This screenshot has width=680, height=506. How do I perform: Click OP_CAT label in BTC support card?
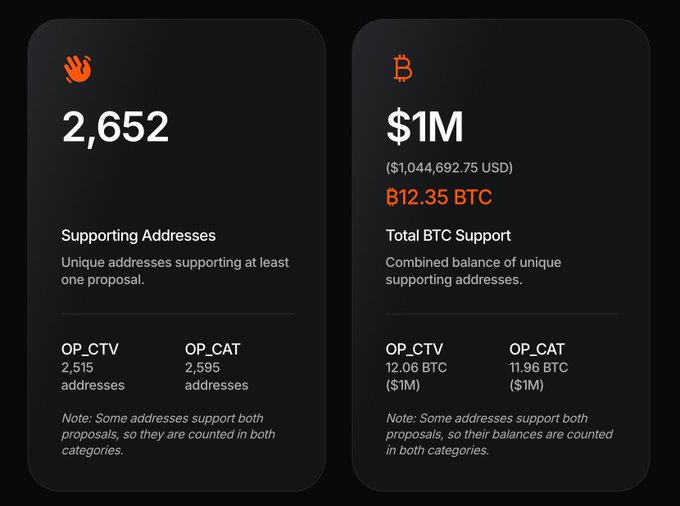click(537, 349)
